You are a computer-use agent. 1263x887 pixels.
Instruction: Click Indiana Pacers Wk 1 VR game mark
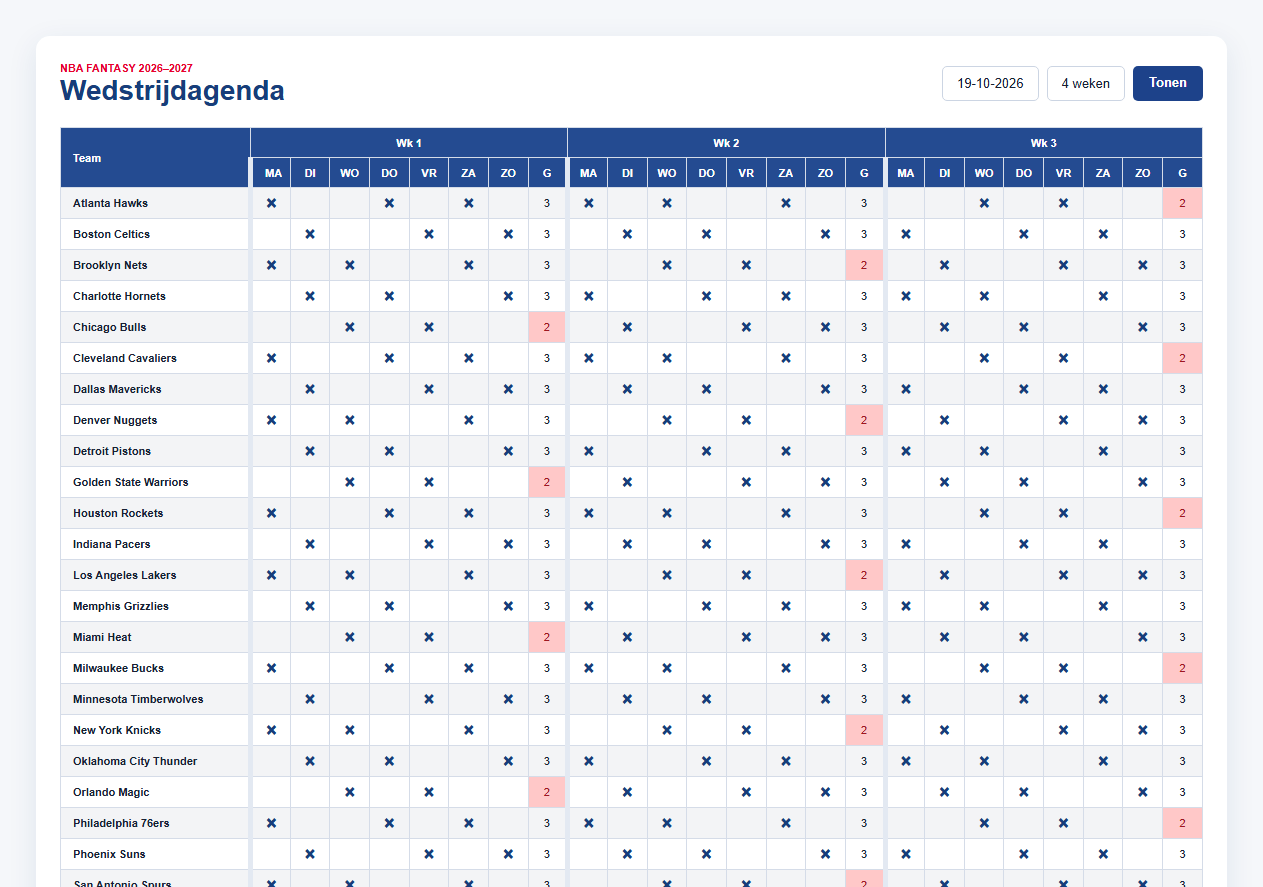[x=429, y=544]
